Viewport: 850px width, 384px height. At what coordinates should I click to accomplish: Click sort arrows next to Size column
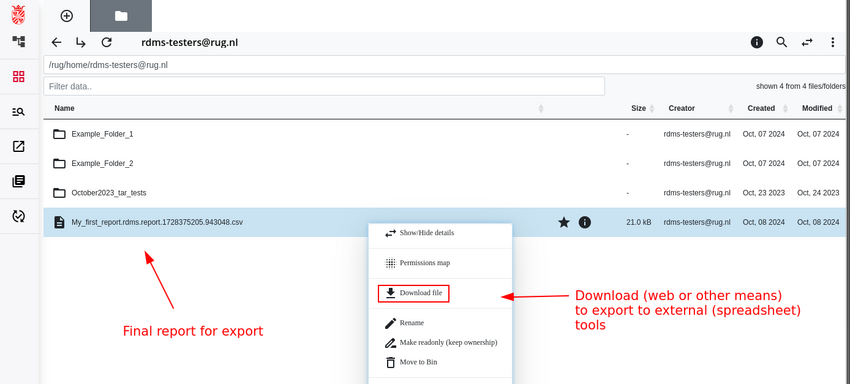click(652, 108)
